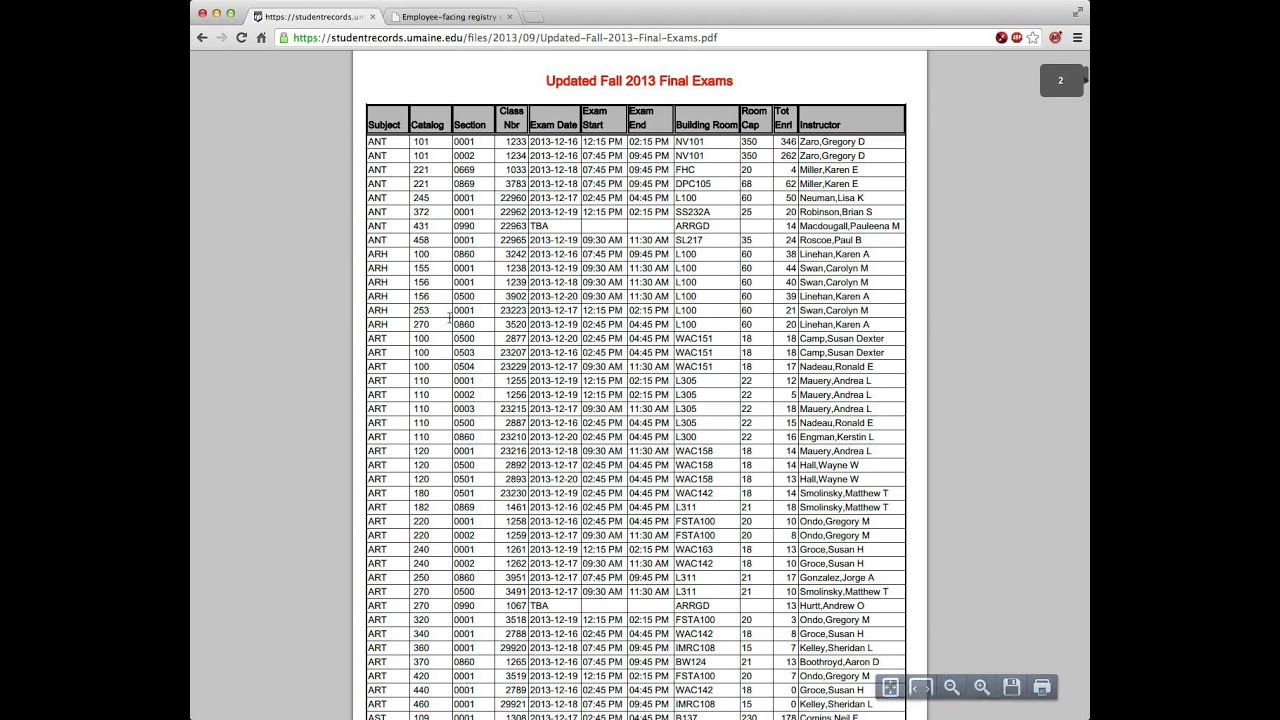Click instructor Robinson,Brian S
This screenshot has height=720, width=1280.
[835, 212]
